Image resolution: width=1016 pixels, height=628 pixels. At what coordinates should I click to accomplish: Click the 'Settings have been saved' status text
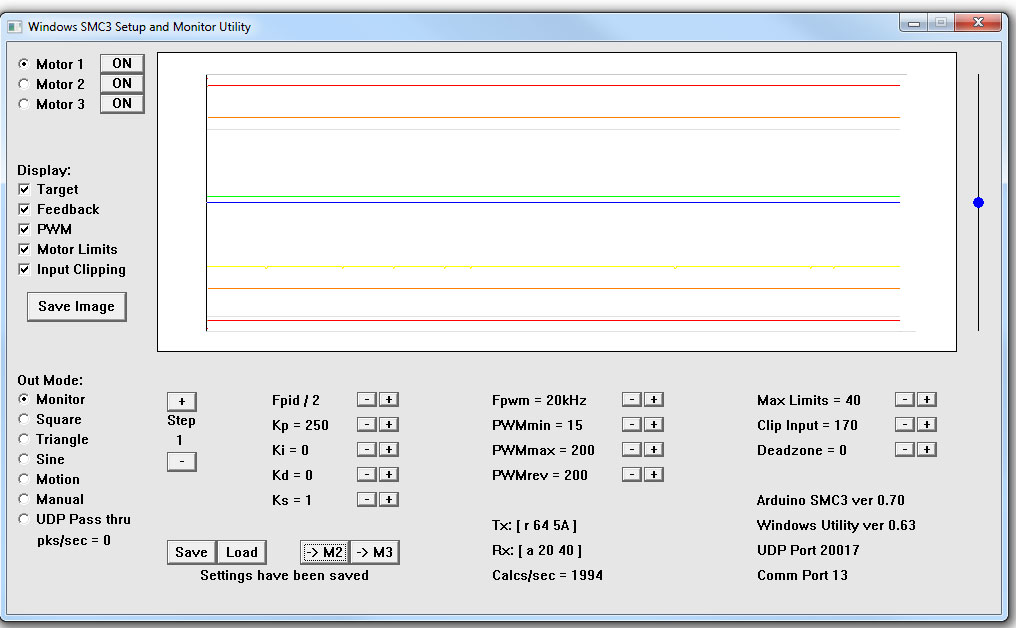tap(284, 576)
